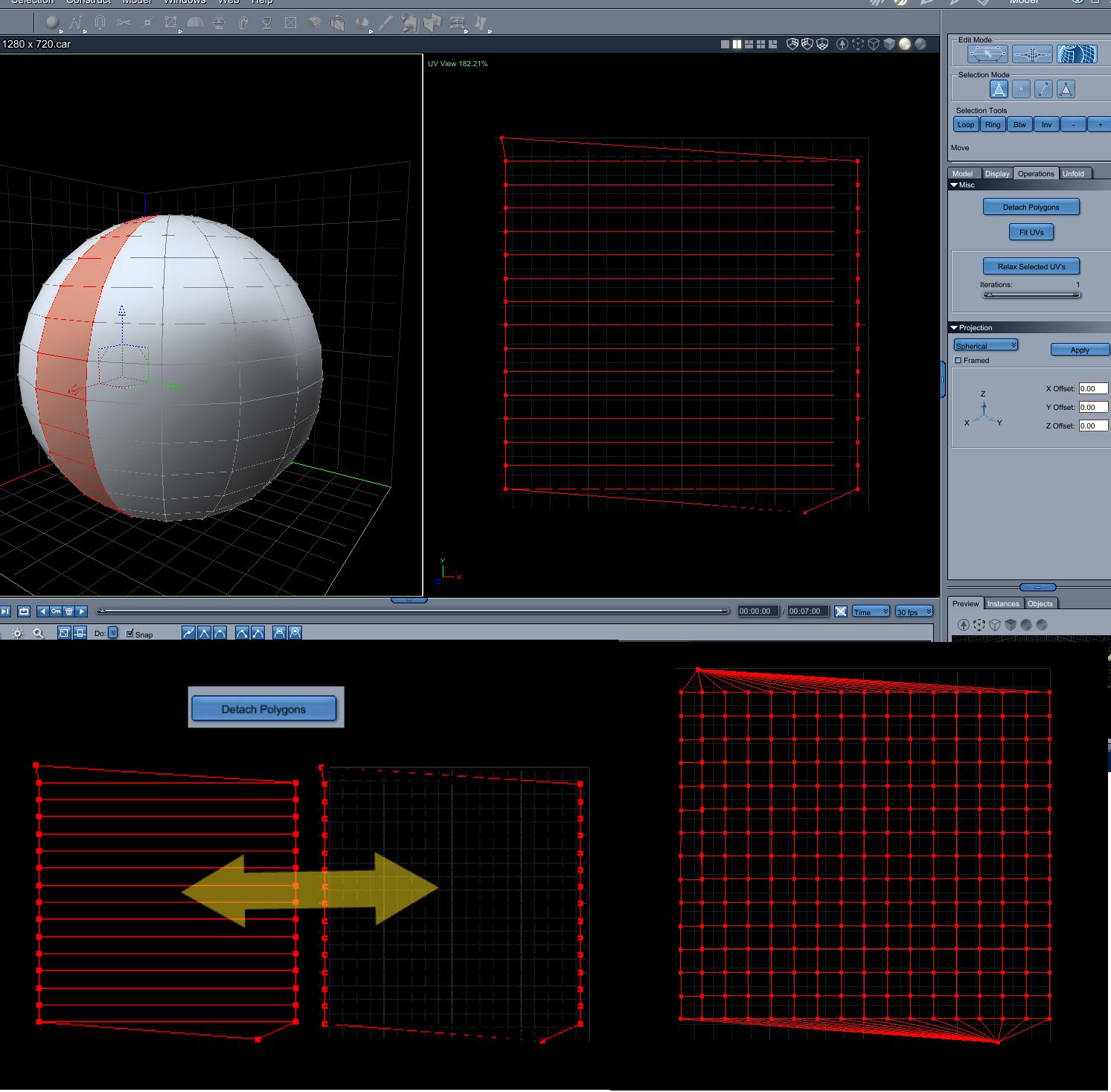Apply the projection with Apply button
Viewport: 1111px width, 1092px height.
[1080, 350]
